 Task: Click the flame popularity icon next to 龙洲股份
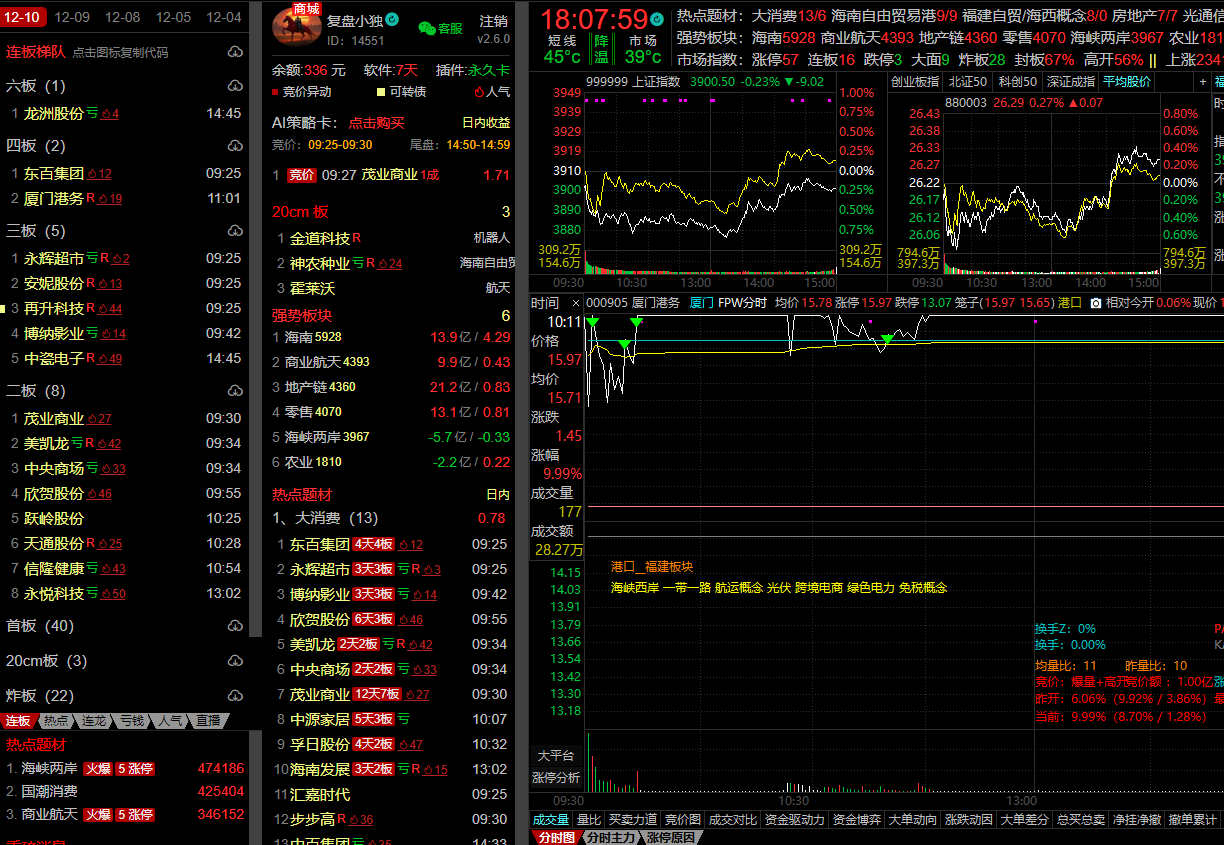[109, 114]
